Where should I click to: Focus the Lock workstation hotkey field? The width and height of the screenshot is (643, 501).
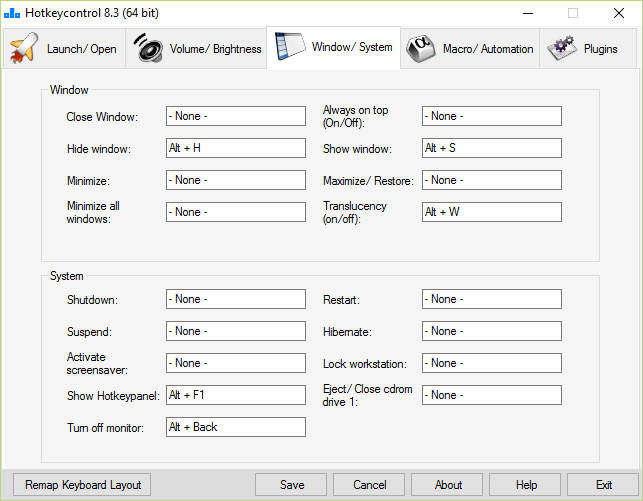click(492, 363)
